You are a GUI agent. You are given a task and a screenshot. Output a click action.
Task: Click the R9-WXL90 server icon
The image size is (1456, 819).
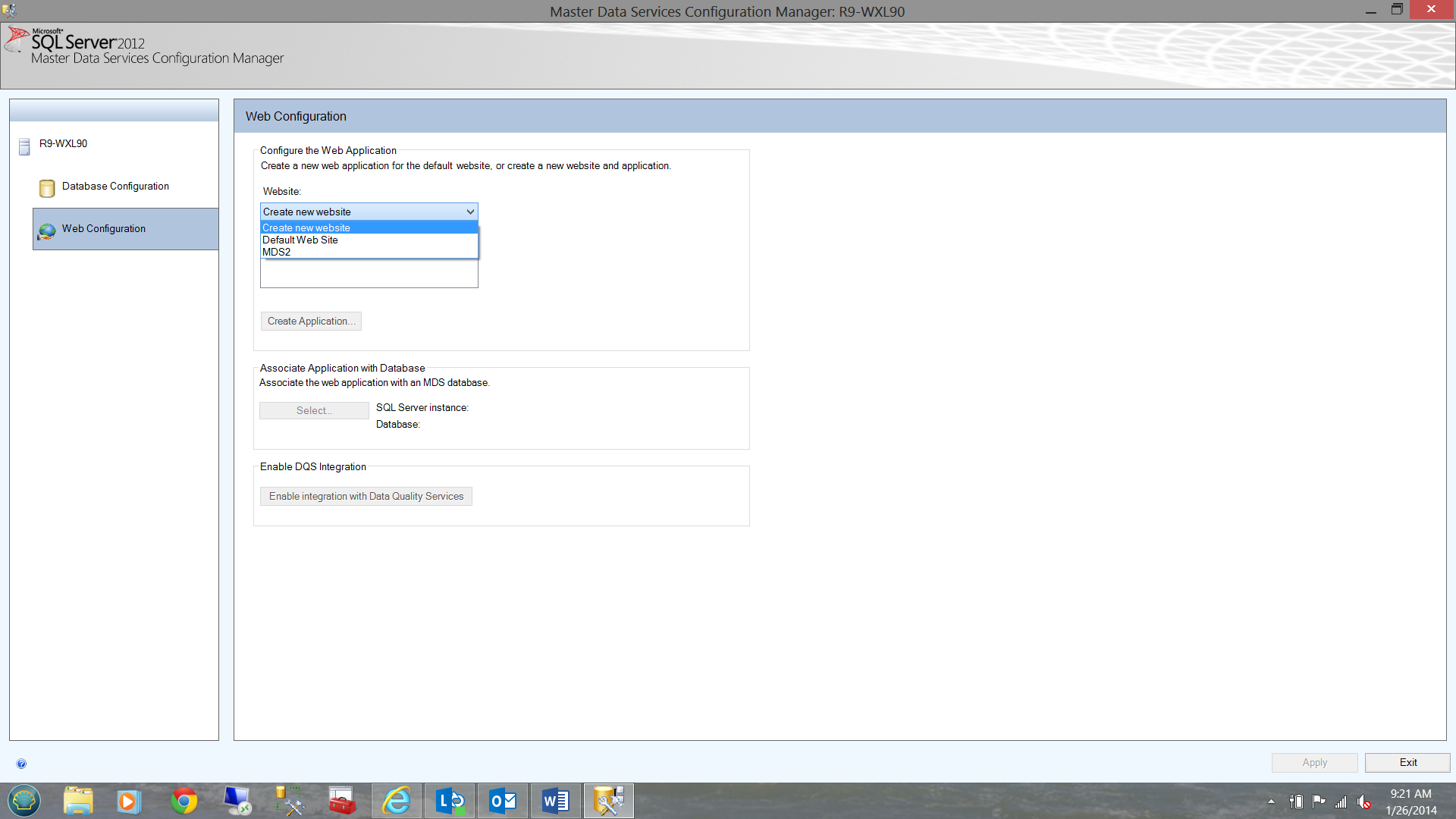click(24, 146)
